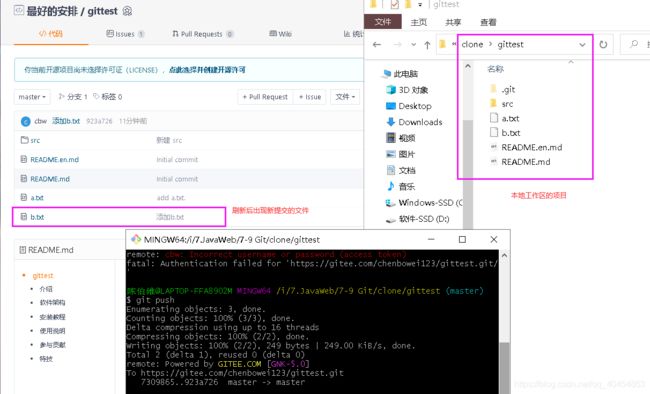Sort by the 名称 column header
650x394 pixels.
coord(495,69)
